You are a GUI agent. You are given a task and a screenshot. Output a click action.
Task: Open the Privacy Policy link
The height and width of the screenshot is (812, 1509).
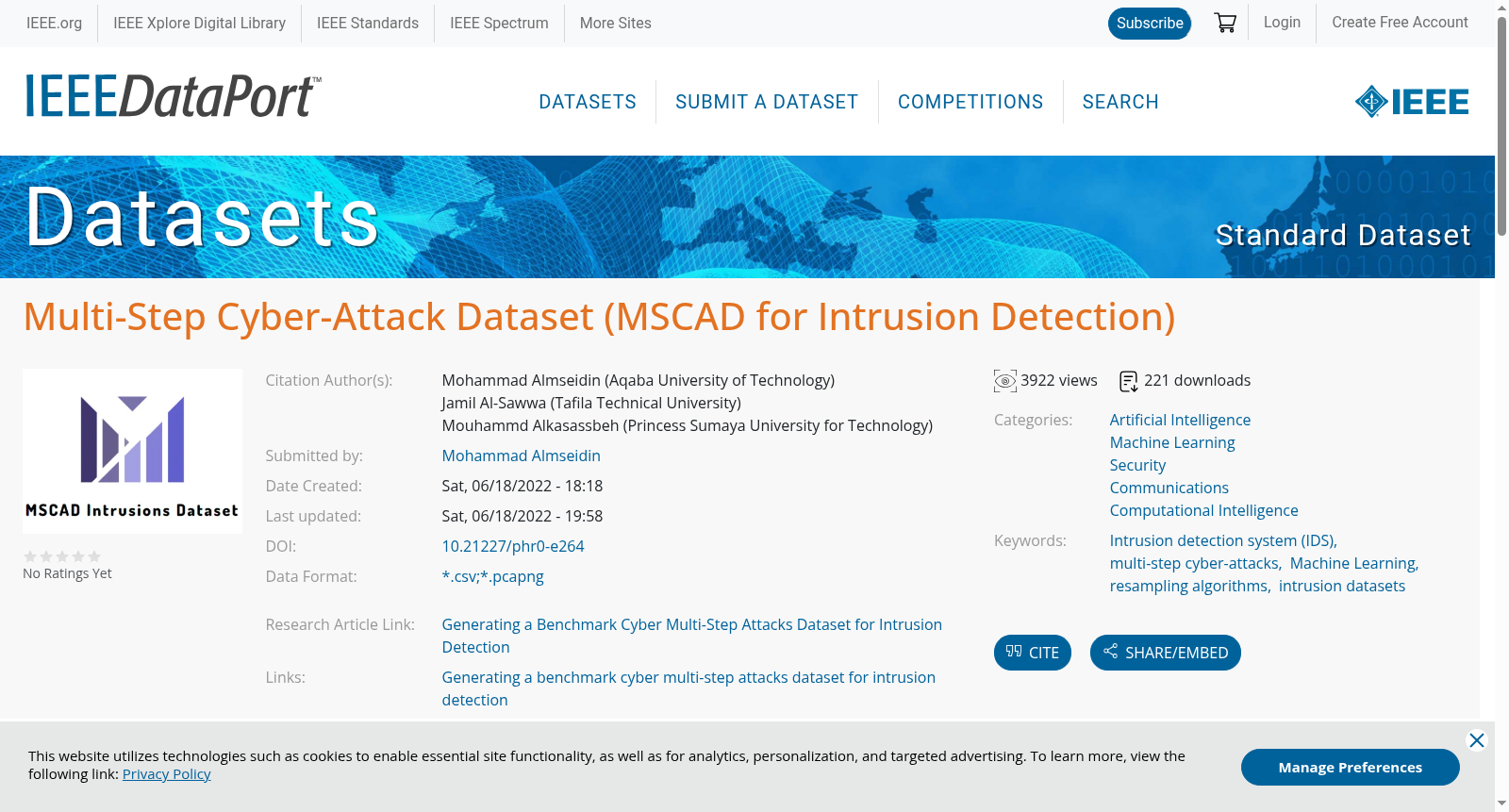167,774
